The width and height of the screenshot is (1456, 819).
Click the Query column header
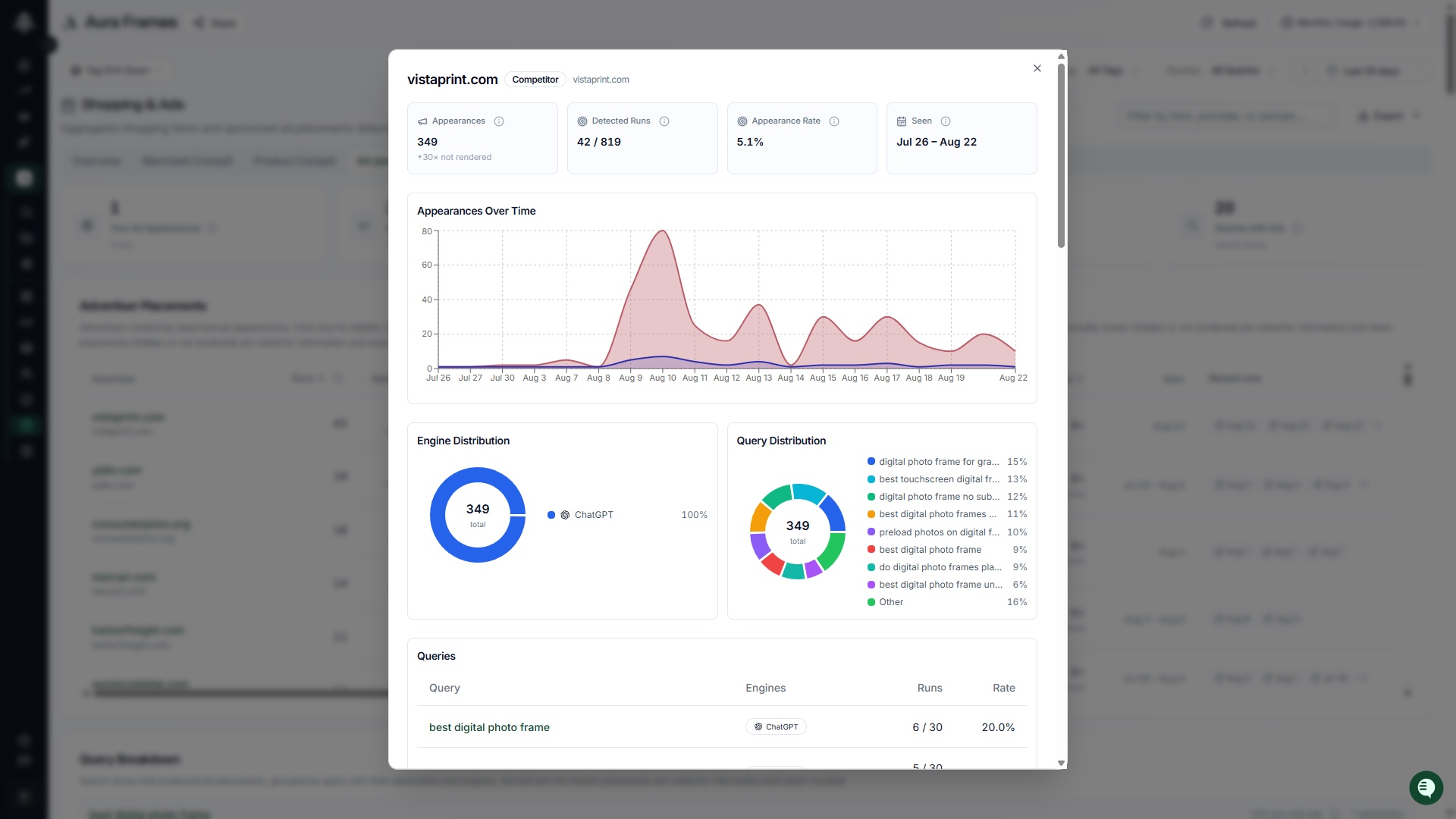tap(444, 688)
